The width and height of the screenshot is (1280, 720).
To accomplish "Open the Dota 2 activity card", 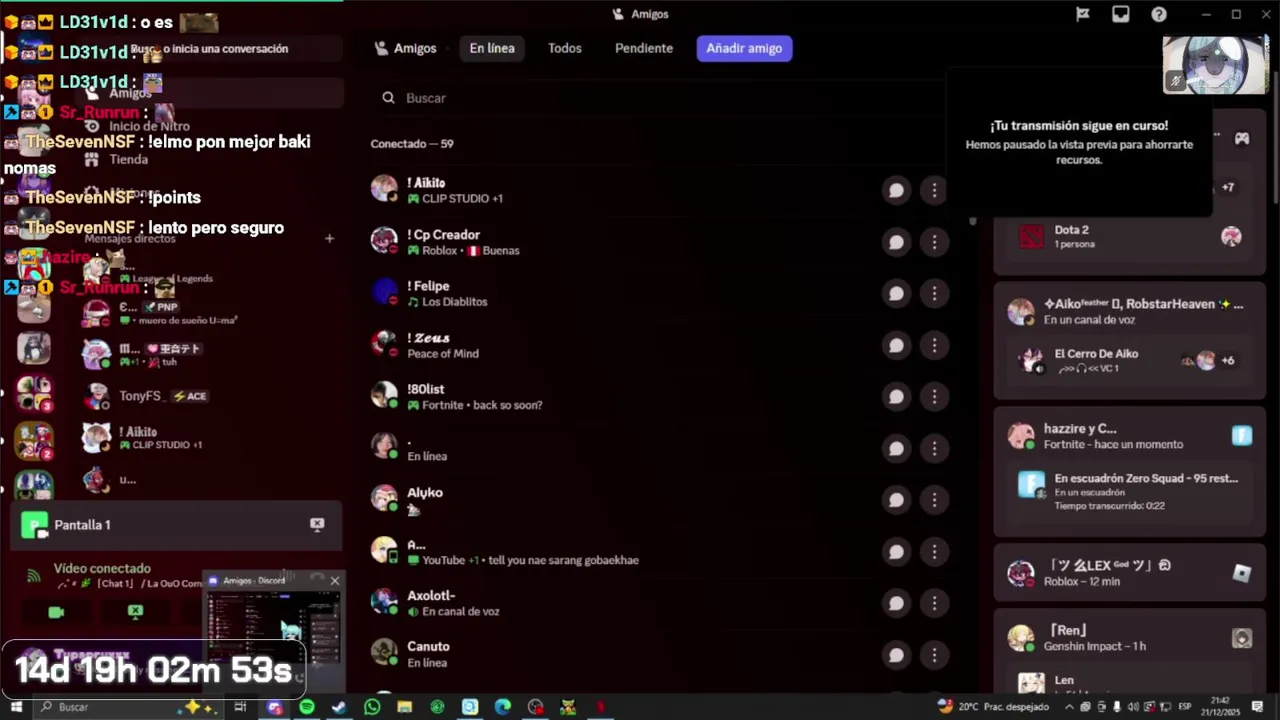I will (1130, 236).
